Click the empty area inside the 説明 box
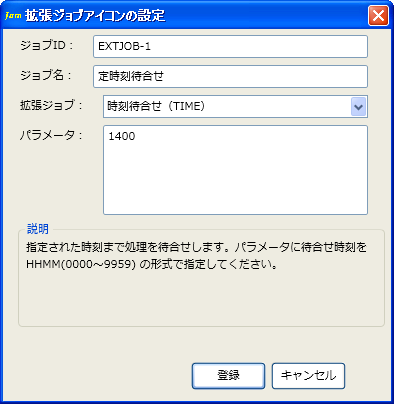 coord(201,298)
